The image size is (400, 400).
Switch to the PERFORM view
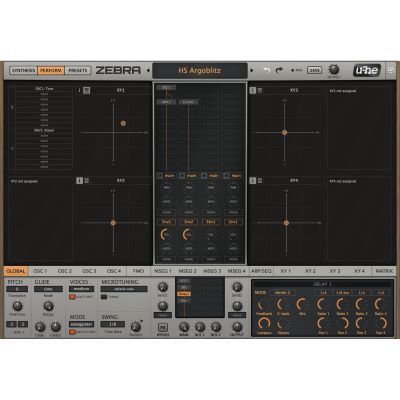[51, 70]
